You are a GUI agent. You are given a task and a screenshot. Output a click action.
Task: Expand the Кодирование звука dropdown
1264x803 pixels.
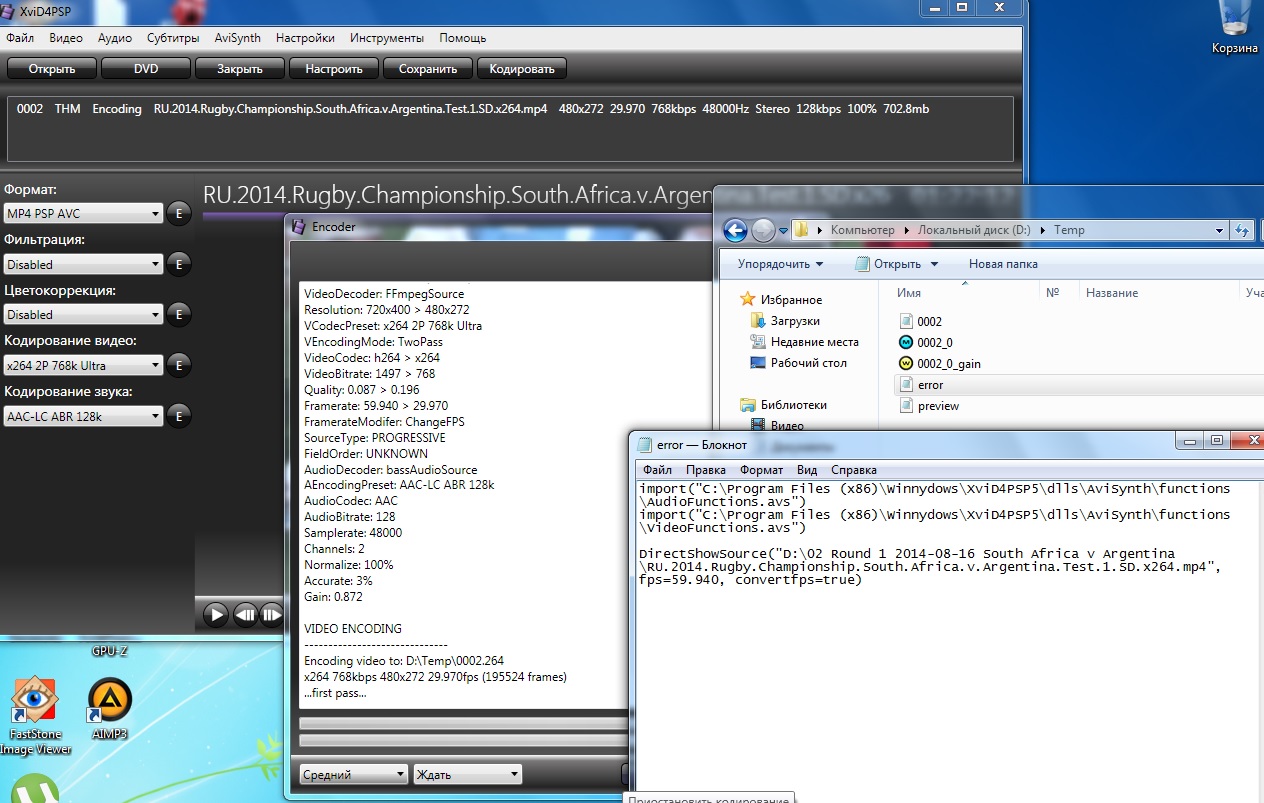pyautogui.click(x=83, y=416)
